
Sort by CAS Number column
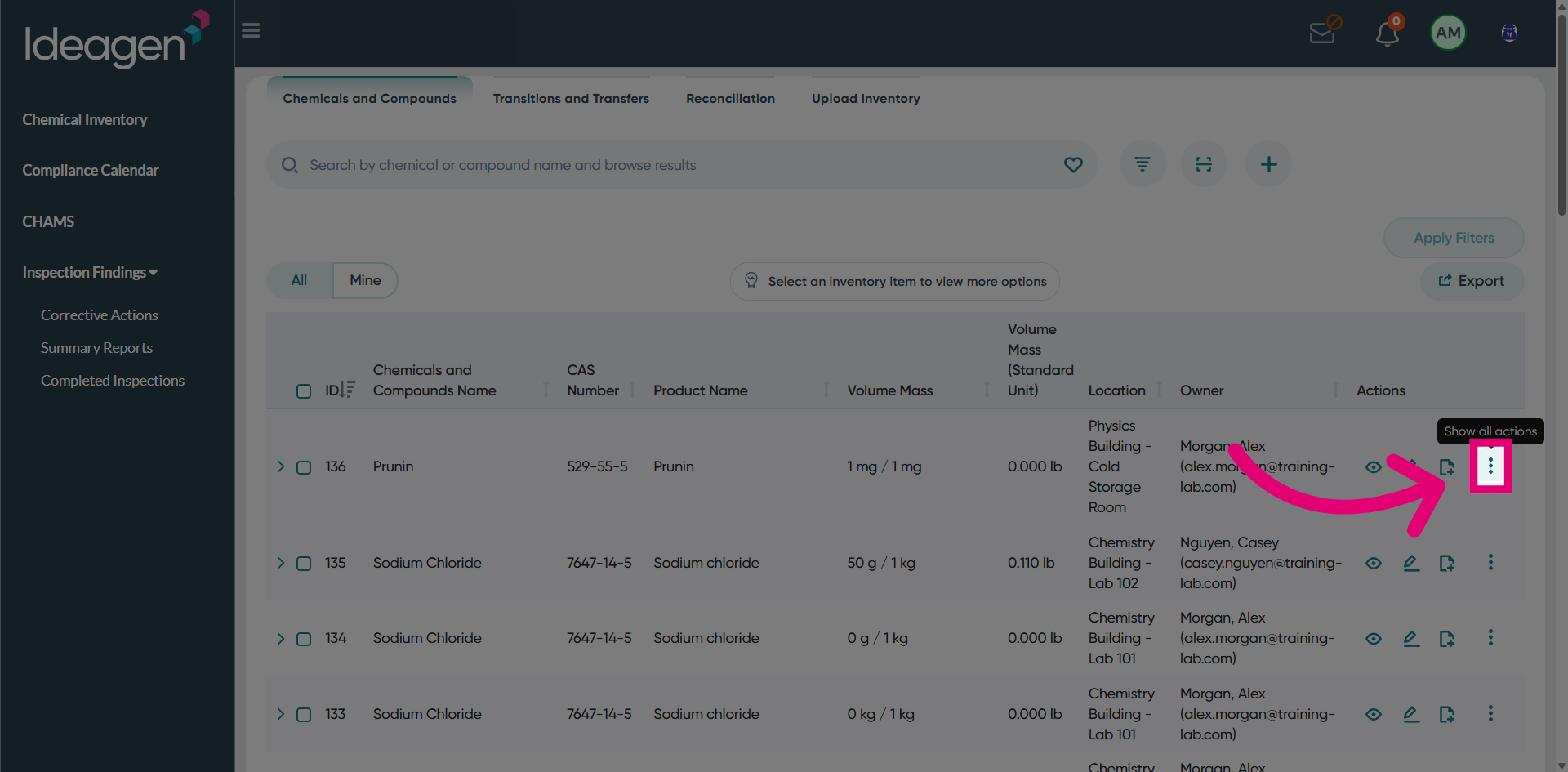coord(632,390)
